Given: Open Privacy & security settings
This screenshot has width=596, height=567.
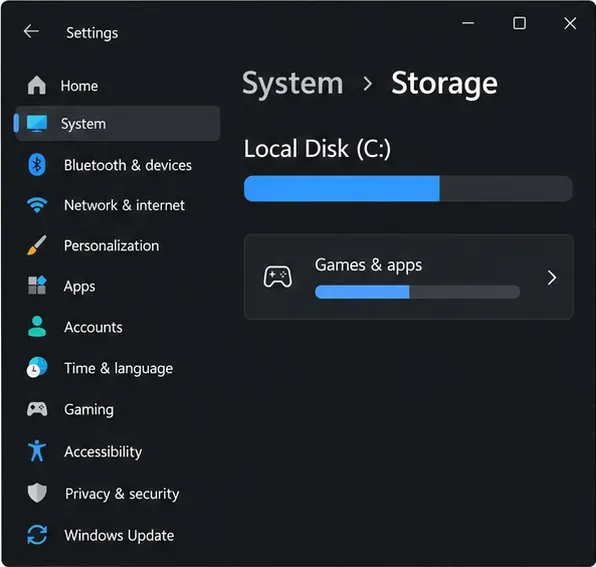Looking at the screenshot, I should [117, 493].
